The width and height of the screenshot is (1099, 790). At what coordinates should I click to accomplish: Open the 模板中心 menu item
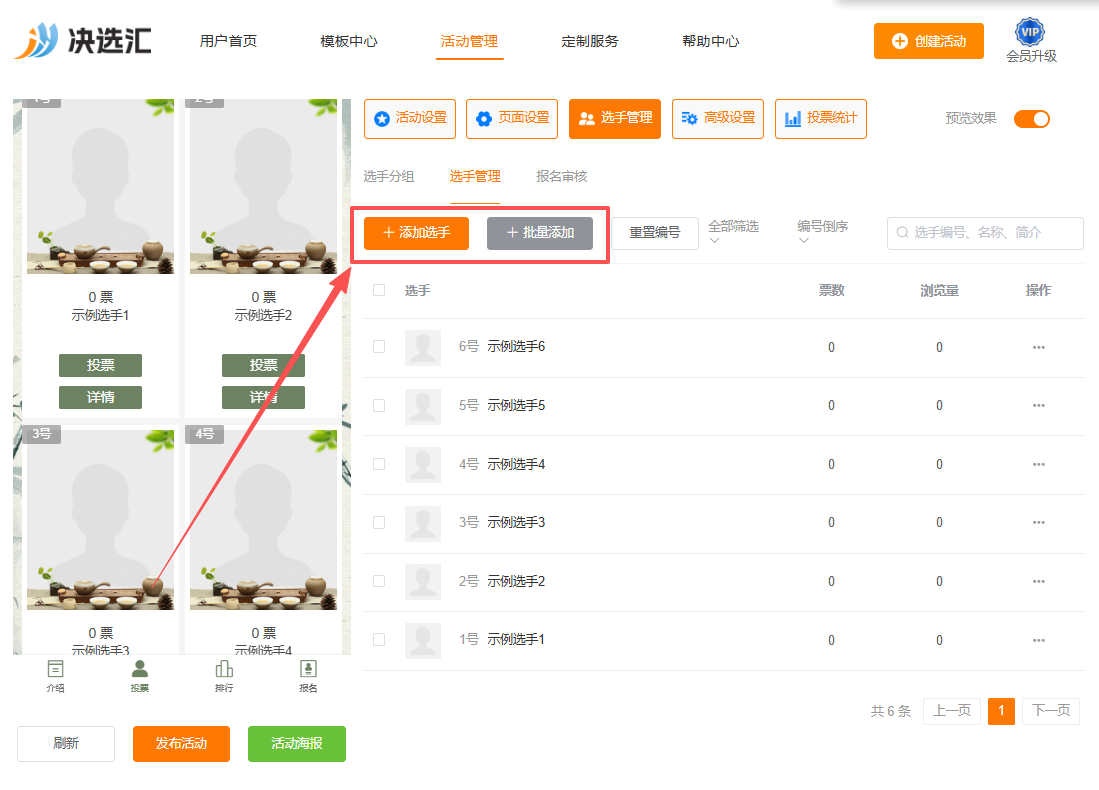tap(349, 41)
